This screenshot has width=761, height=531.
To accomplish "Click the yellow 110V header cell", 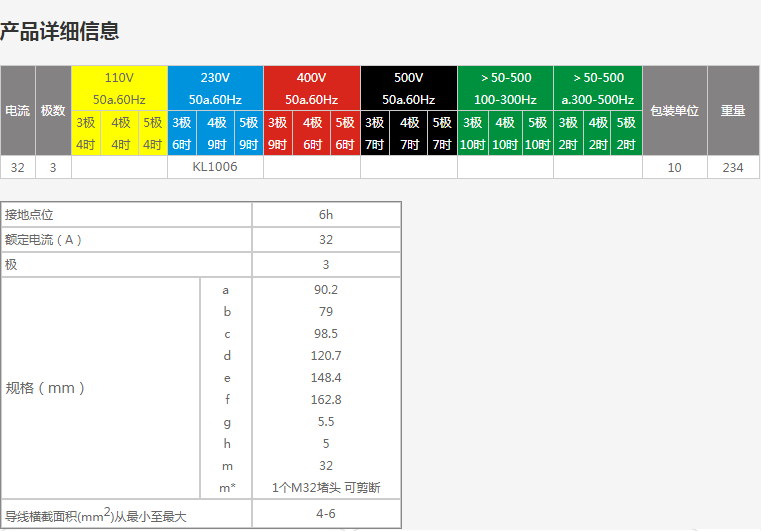I will [x=119, y=88].
